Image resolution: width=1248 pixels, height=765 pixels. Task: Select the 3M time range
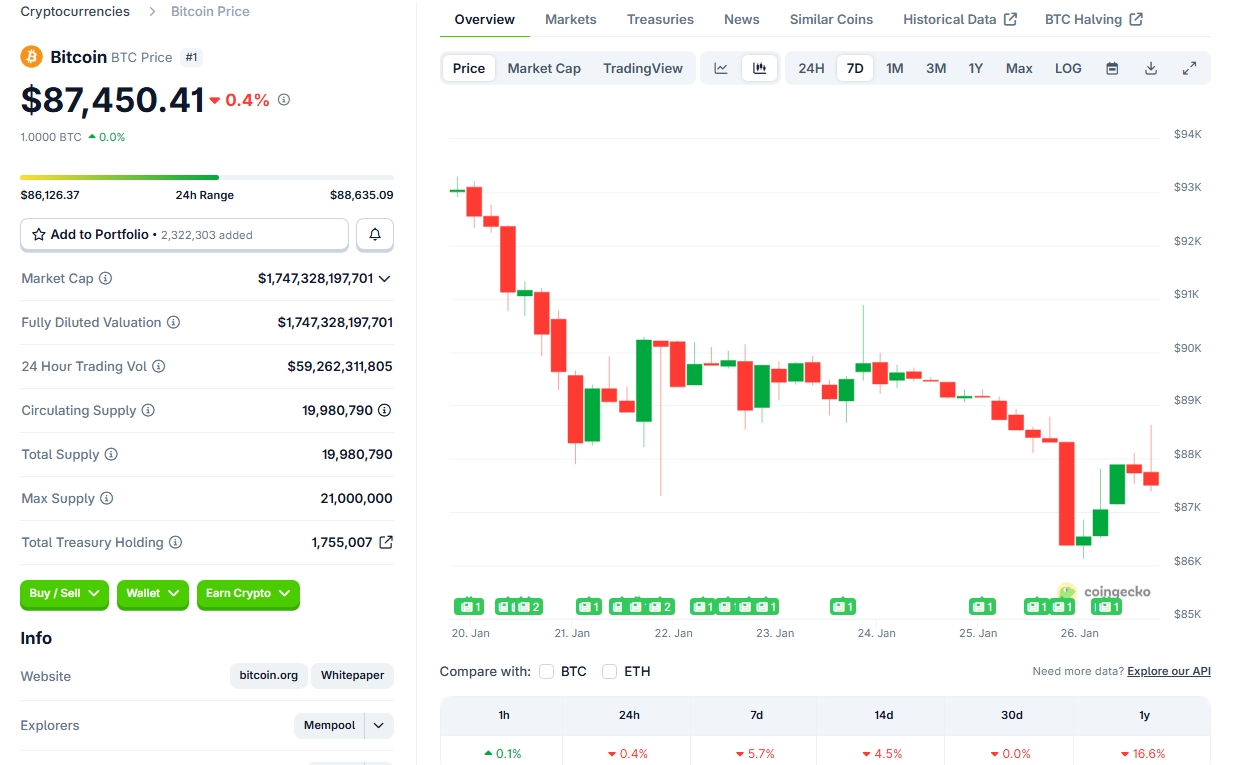tap(936, 68)
